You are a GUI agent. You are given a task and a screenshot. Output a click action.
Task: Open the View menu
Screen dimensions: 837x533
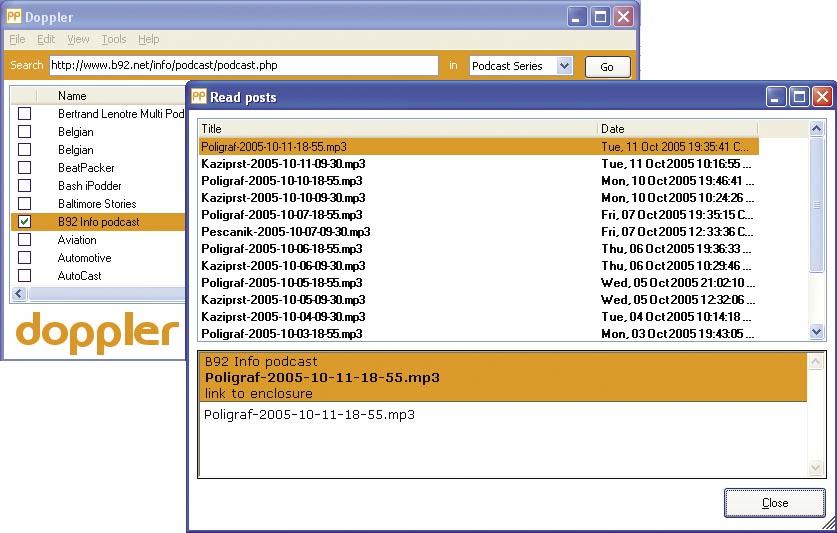78,39
